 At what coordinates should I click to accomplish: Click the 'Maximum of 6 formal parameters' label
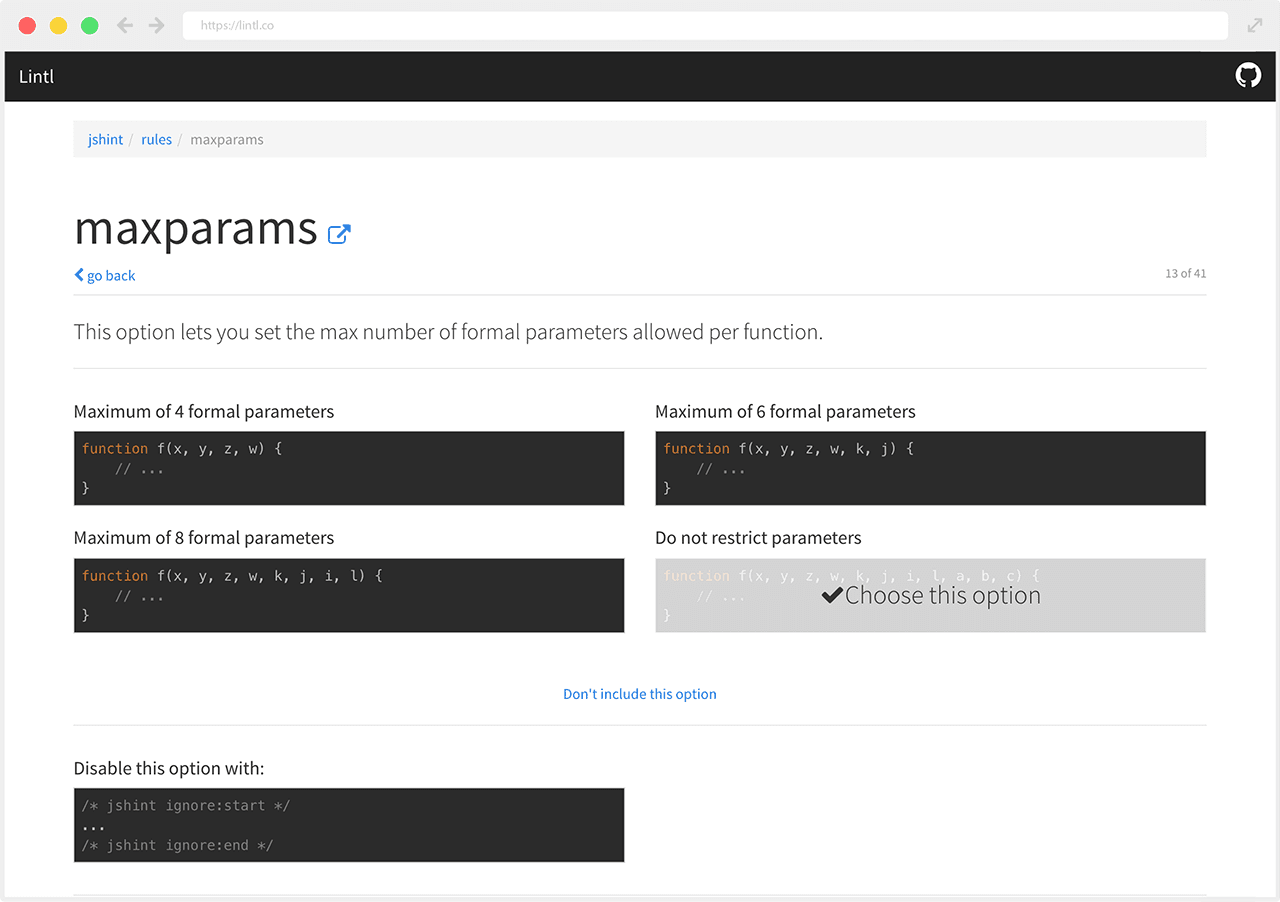(x=785, y=411)
